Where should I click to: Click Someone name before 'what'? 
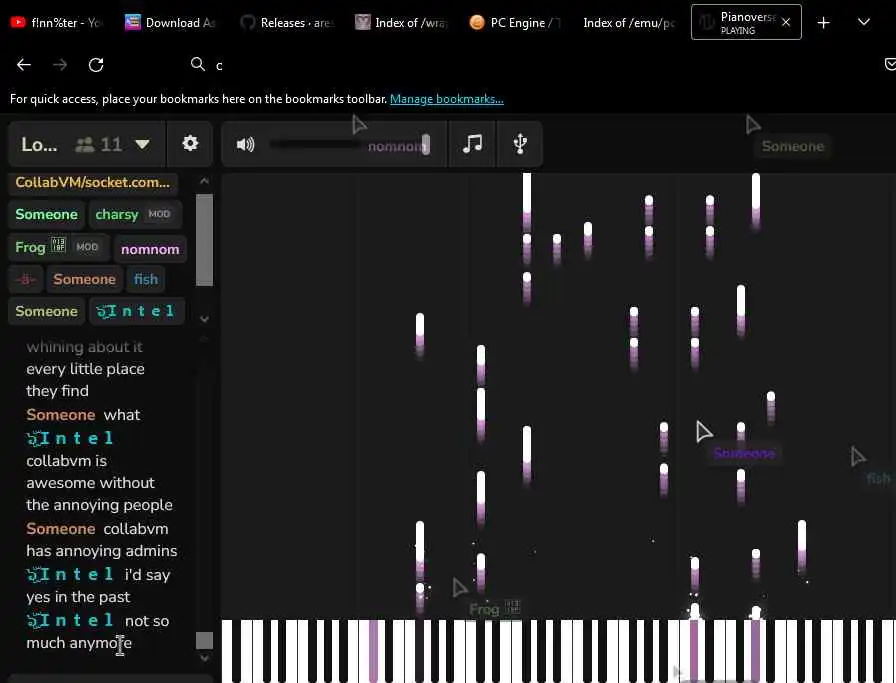click(61, 414)
